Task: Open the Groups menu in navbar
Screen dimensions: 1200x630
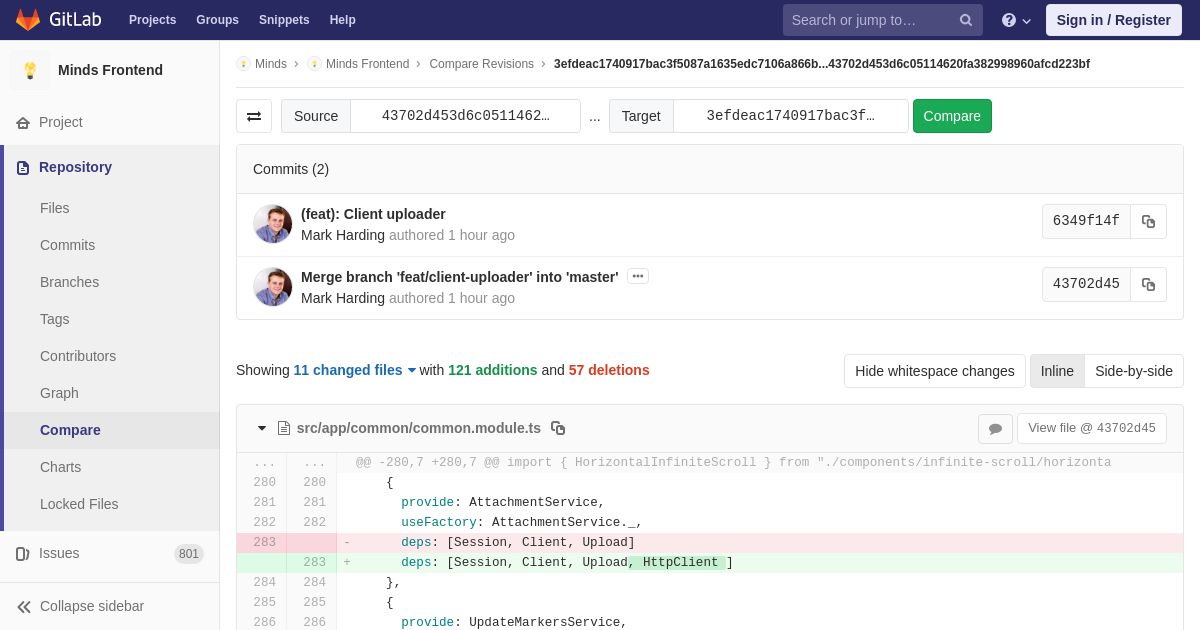Action: coord(217,20)
